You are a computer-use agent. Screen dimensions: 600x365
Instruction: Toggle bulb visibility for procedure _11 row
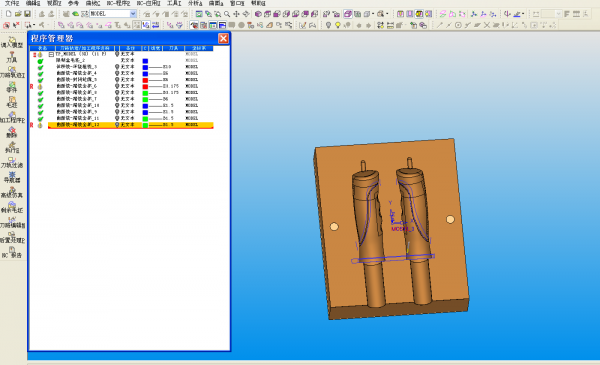coord(117,118)
